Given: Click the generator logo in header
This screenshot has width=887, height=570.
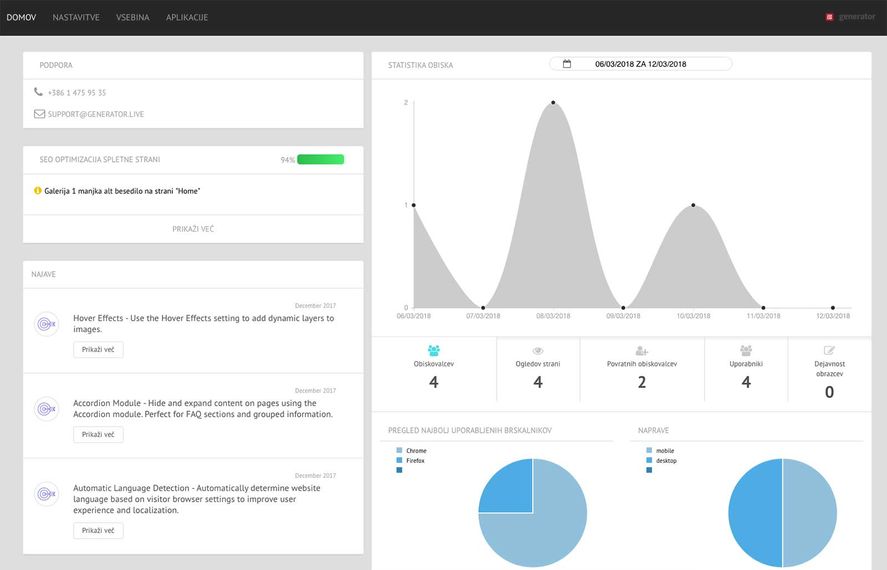Looking at the screenshot, I should pos(850,17).
